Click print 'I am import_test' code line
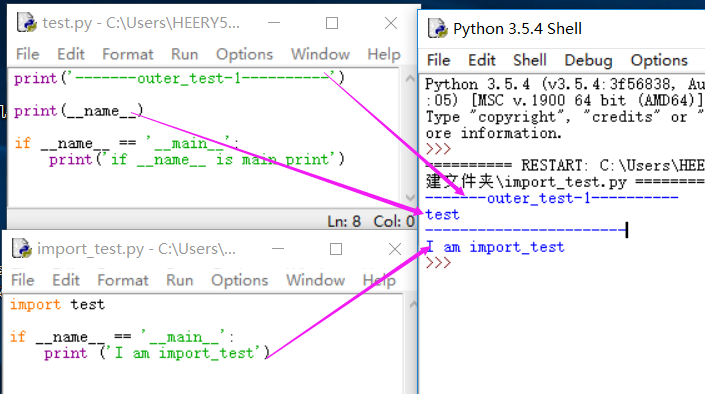The height and width of the screenshot is (394, 705). [x=156, y=353]
